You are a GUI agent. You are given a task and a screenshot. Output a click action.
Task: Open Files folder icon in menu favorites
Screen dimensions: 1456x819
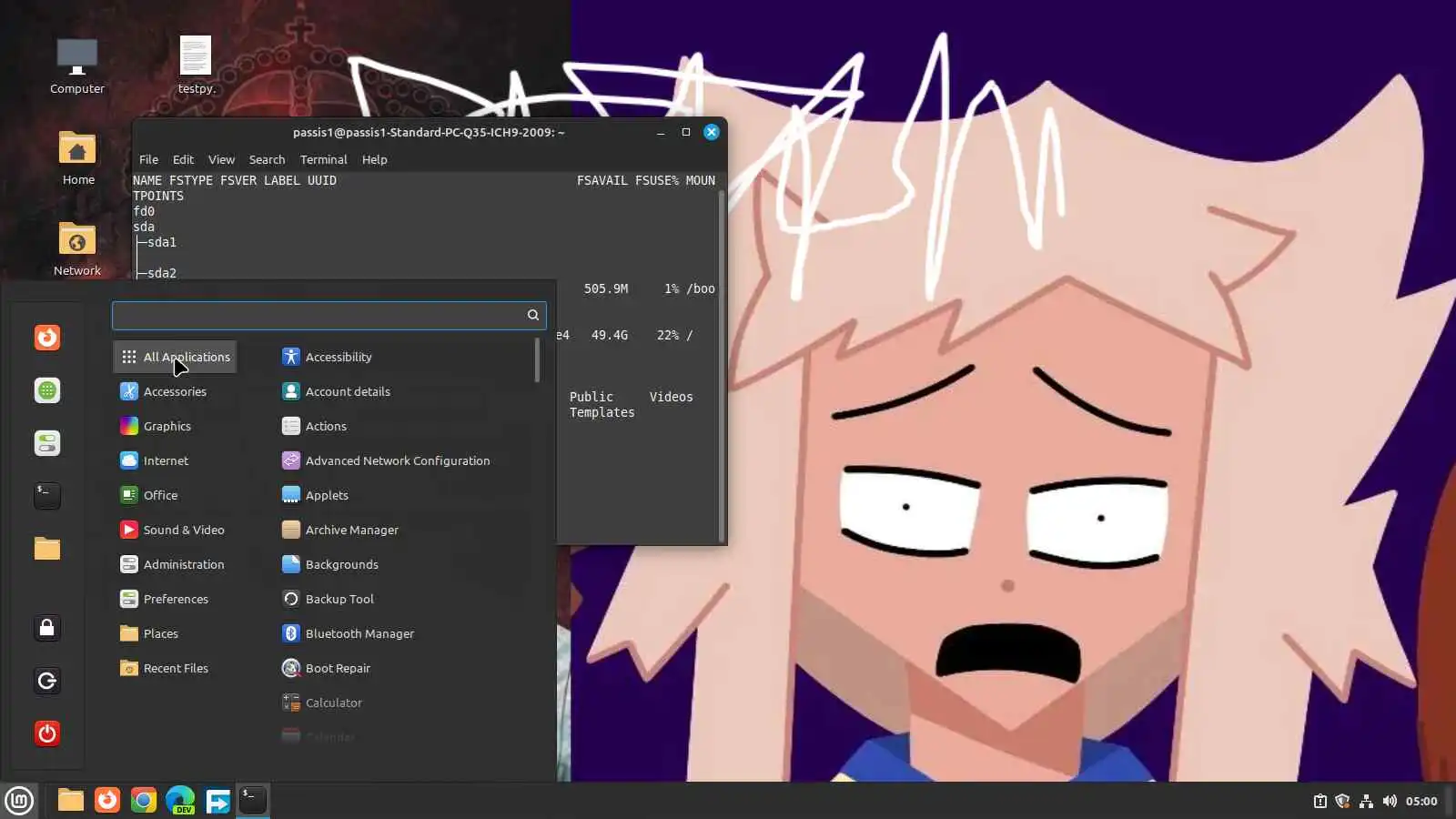47,548
